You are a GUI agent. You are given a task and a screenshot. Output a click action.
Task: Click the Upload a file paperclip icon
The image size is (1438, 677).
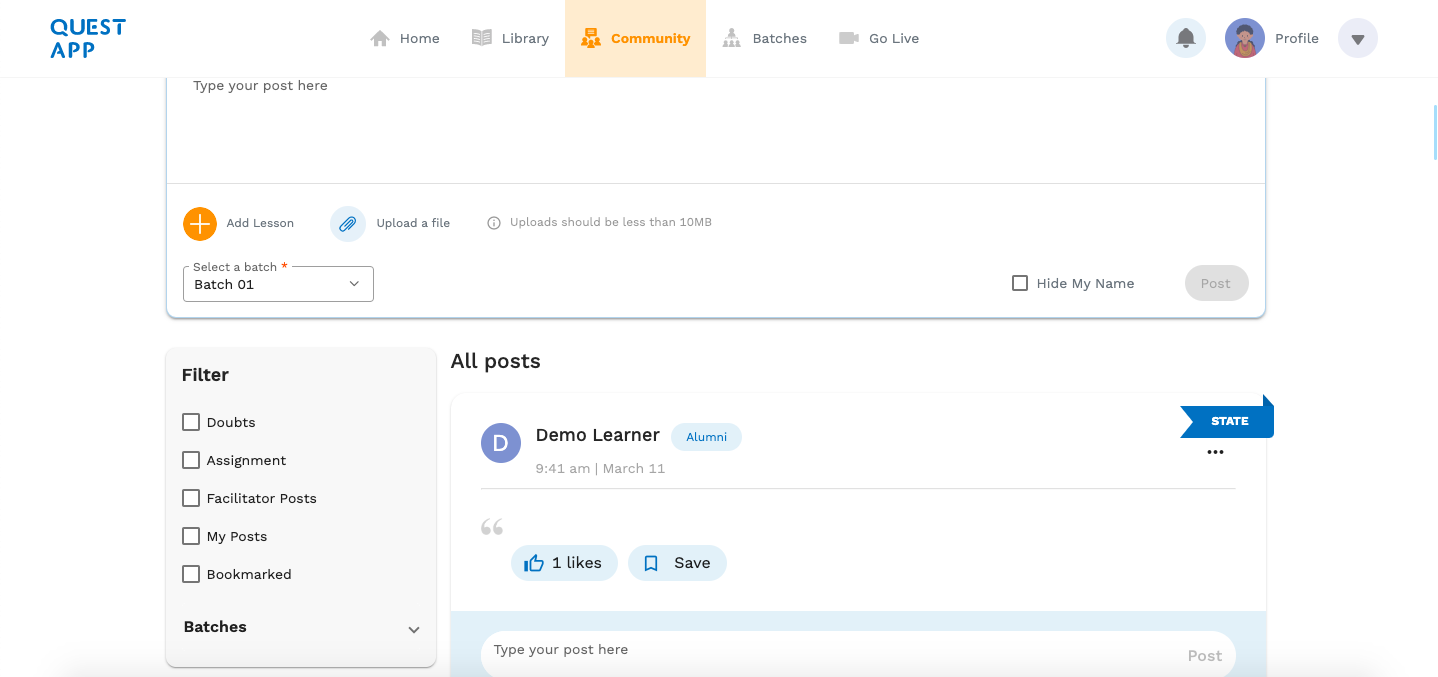click(347, 224)
